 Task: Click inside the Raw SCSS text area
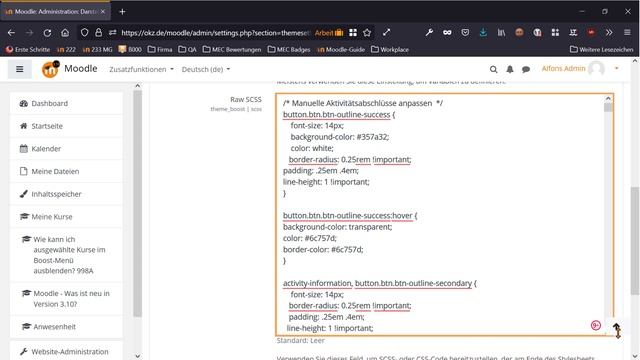[444, 215]
